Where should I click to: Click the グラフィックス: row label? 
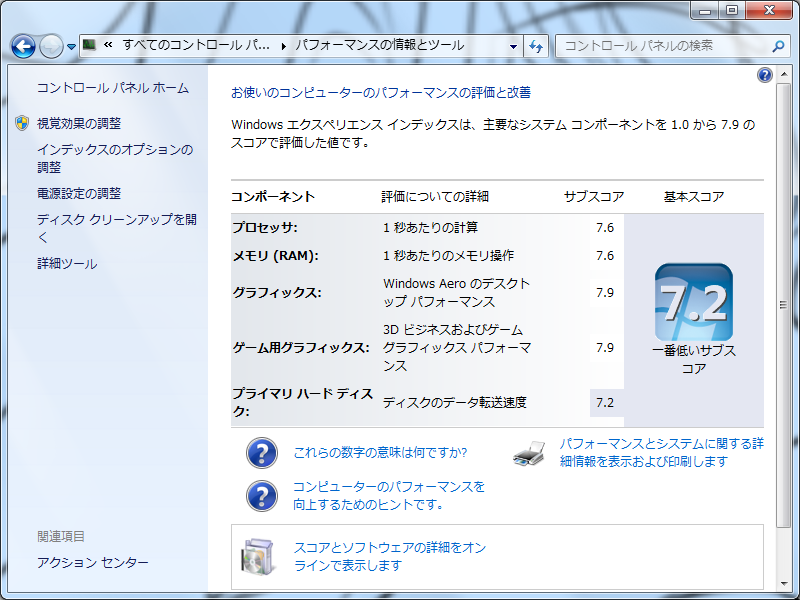tap(277, 293)
